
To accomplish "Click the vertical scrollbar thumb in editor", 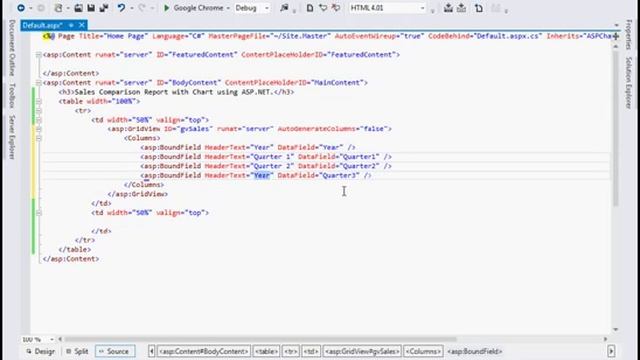I will click(x=616, y=128).
